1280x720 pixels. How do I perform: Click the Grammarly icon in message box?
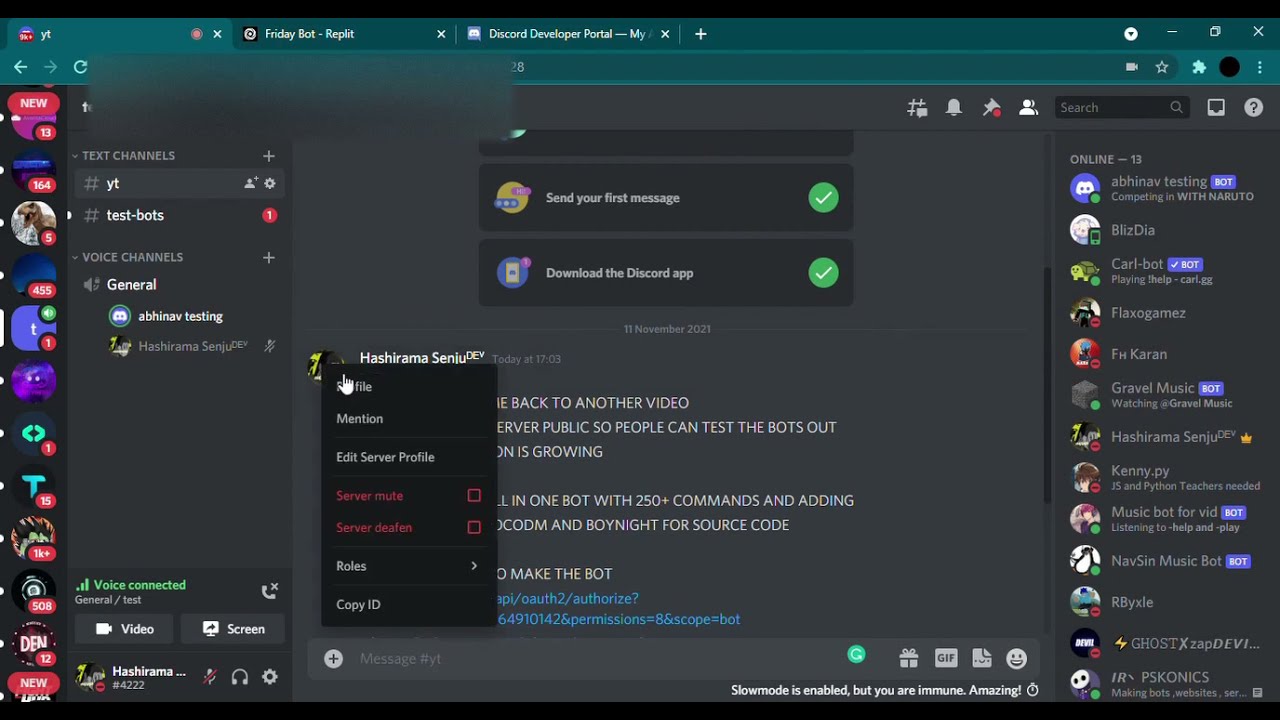pyautogui.click(x=856, y=655)
